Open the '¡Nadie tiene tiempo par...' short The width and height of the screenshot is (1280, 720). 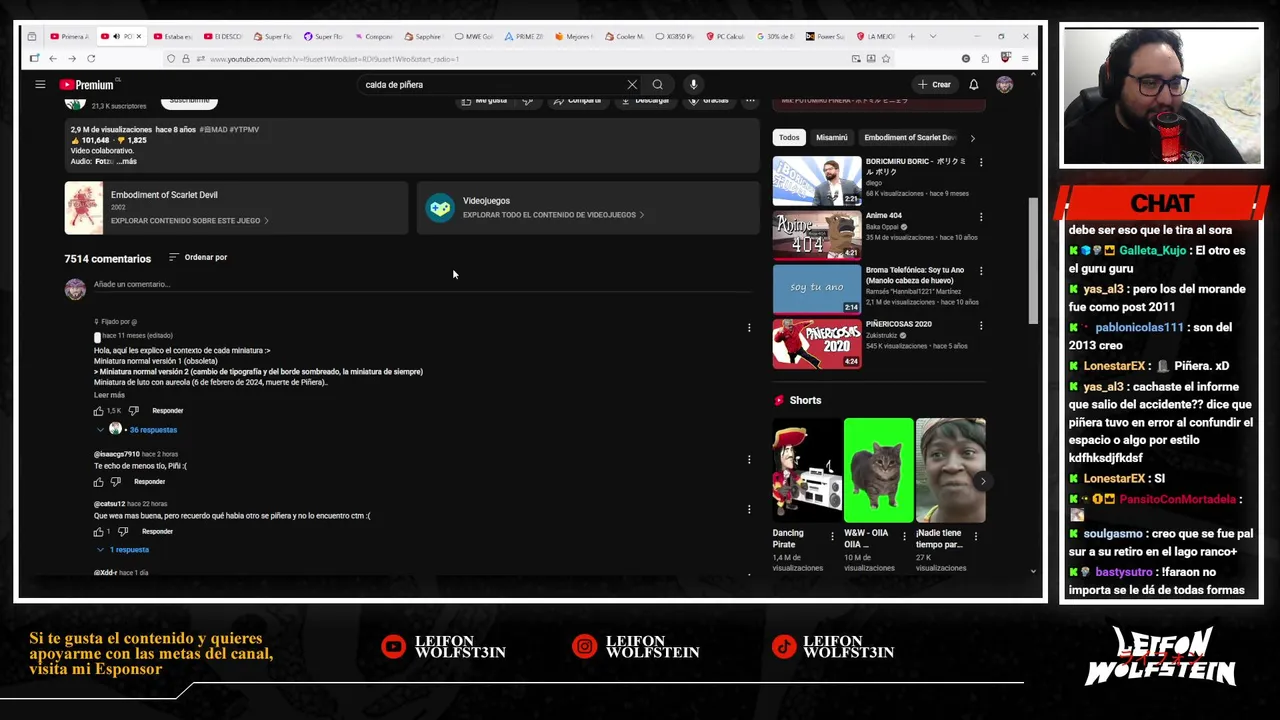950,471
